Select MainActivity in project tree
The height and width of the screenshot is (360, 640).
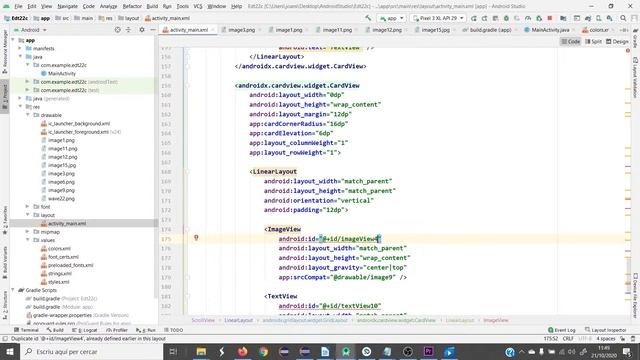pyautogui.click(x=62, y=73)
